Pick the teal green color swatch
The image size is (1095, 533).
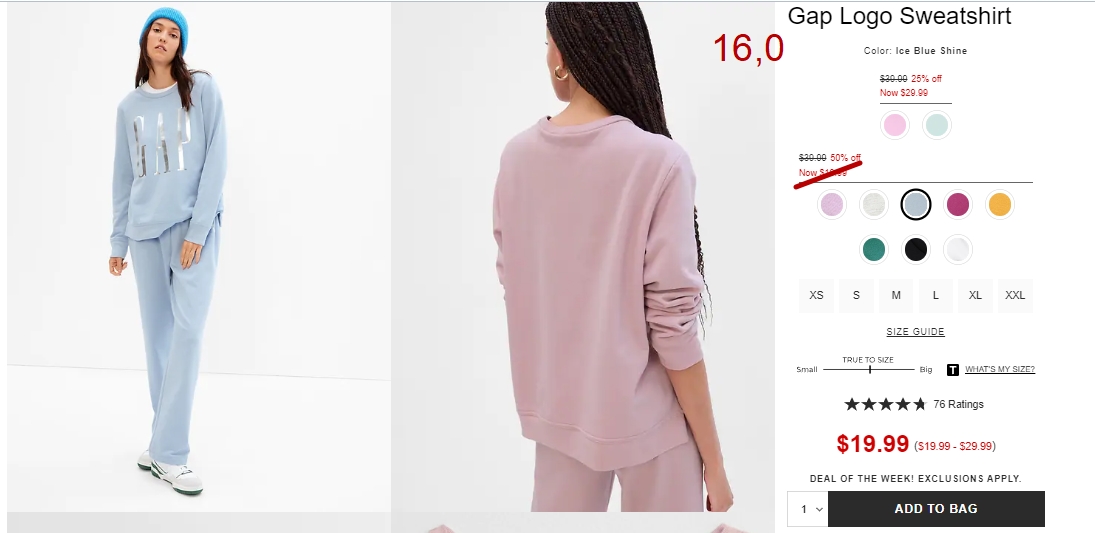pyautogui.click(x=874, y=249)
